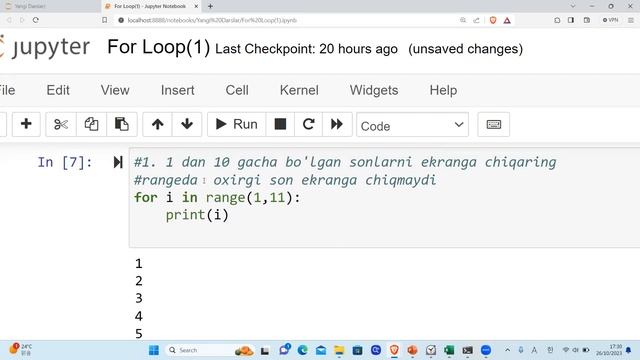Share this page using the share icon

(476, 20)
